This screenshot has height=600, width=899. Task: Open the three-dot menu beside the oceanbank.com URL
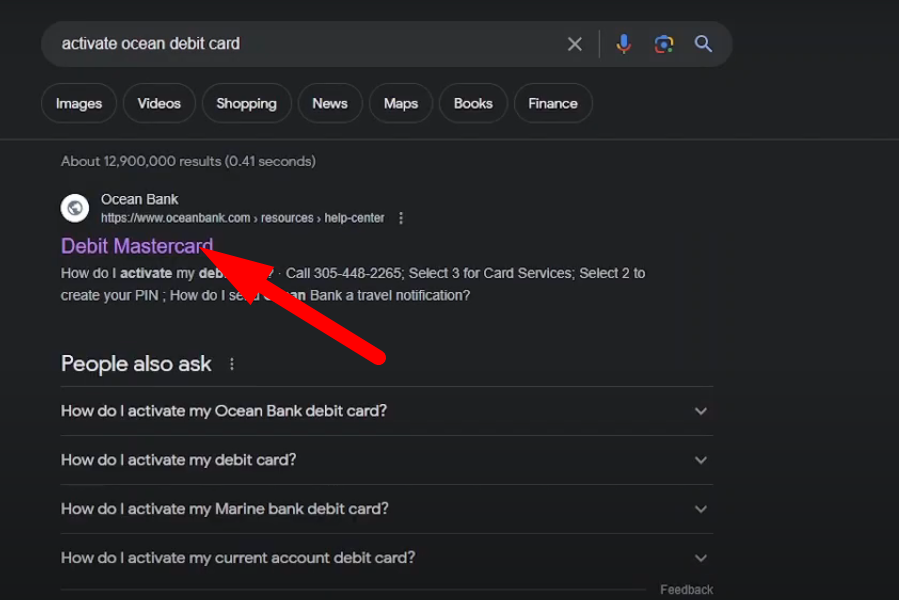click(401, 218)
